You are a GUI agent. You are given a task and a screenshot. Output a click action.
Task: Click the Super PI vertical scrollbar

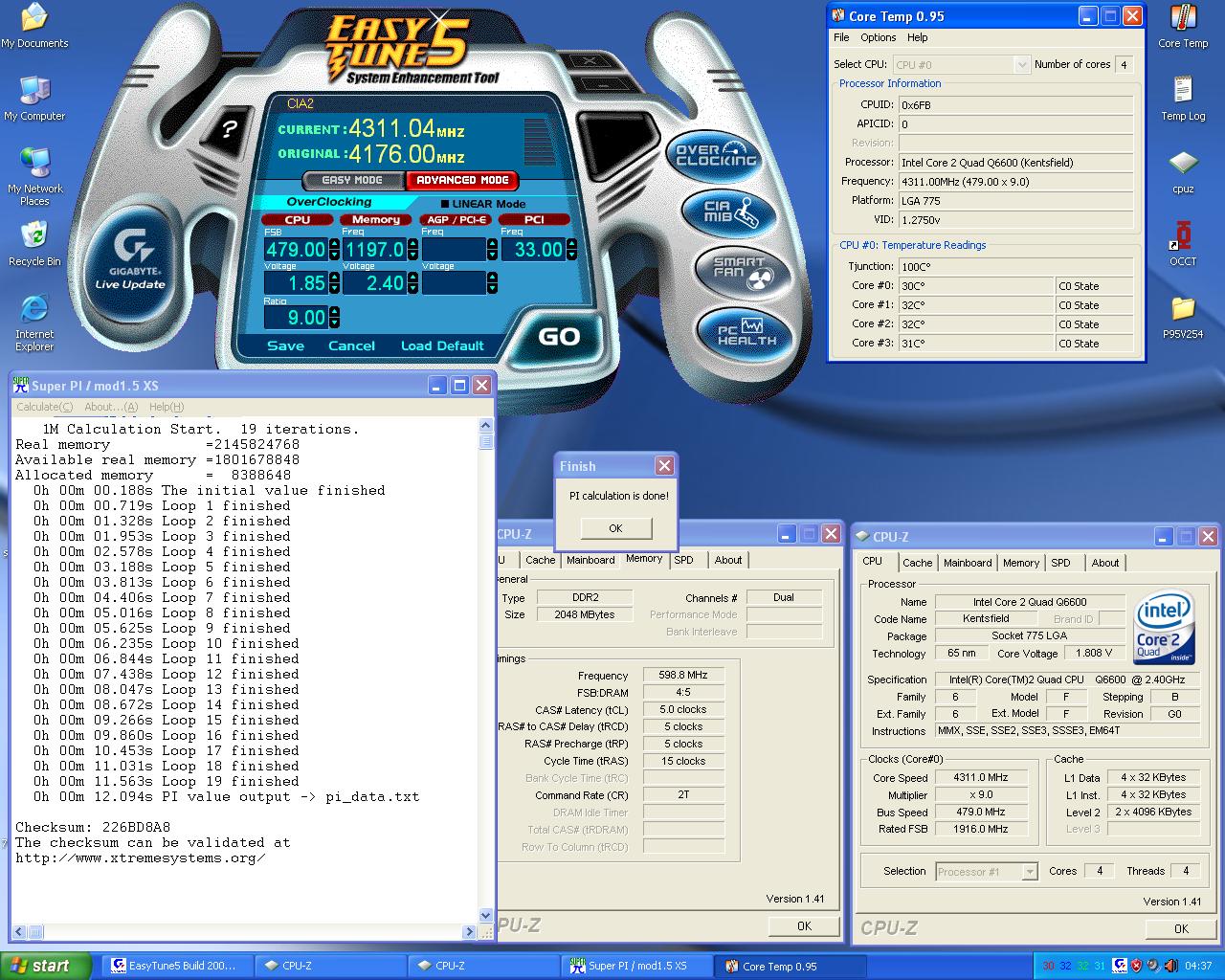485,670
